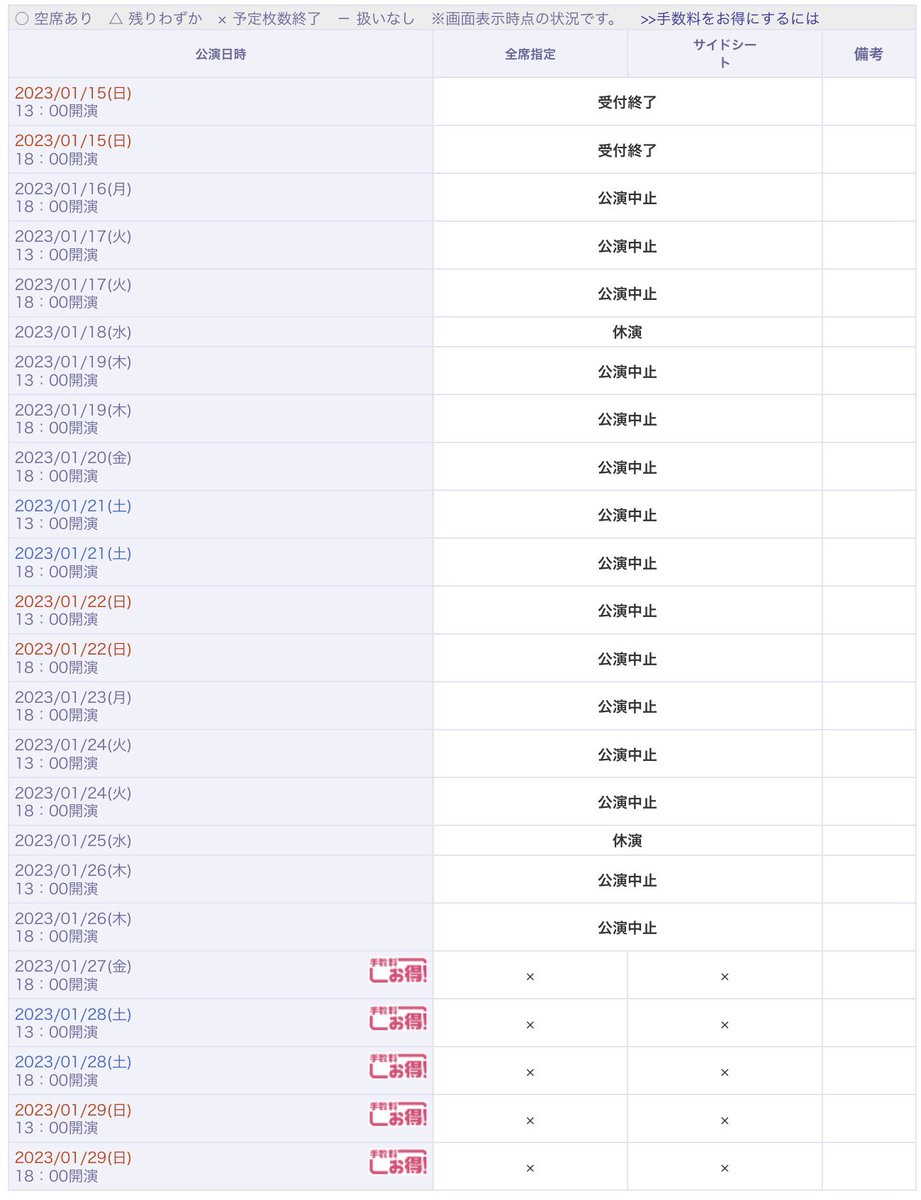The width and height of the screenshot is (921, 1200).
Task: Select サイドシート × mark for 01/27 18:00
Action: pos(725,977)
